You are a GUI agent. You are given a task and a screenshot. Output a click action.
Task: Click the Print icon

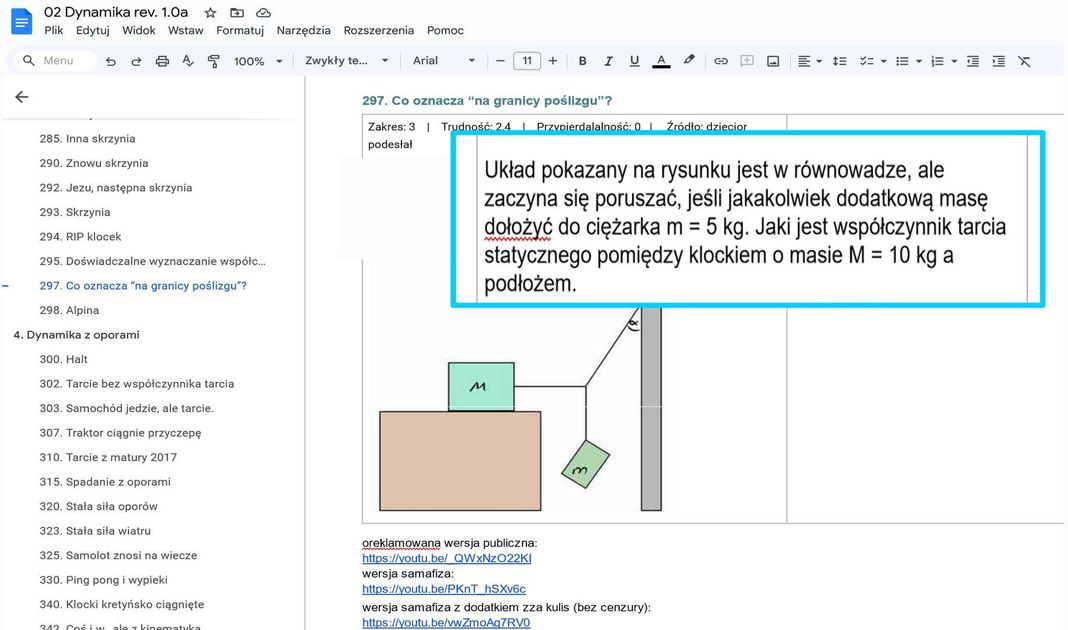pos(162,61)
